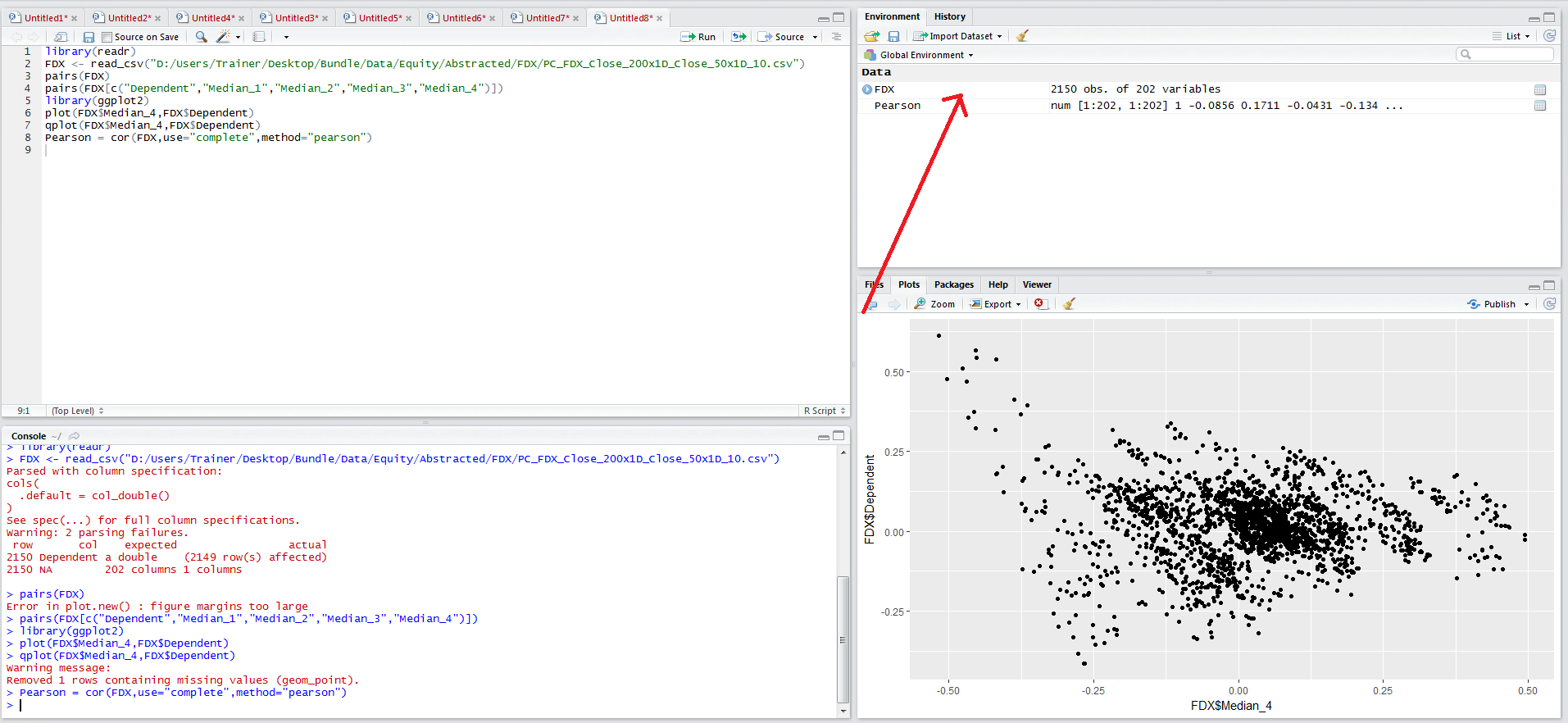Click console vertical scrollbar thumb
Screen dimensions: 1568x723
pos(843,639)
